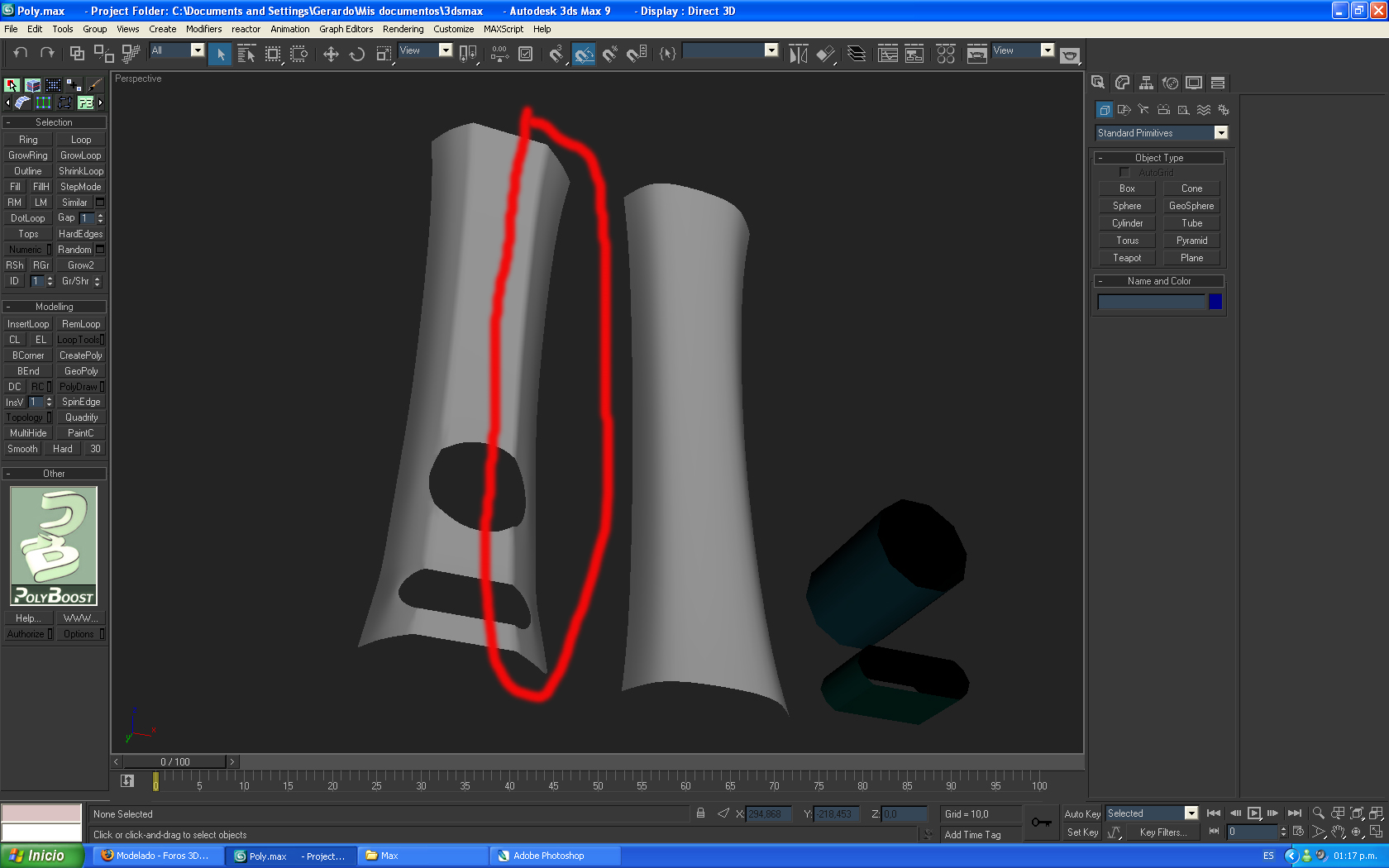The image size is (1389, 868).
Task: Collapse the Name and Color rollout
Action: [x=1159, y=281]
